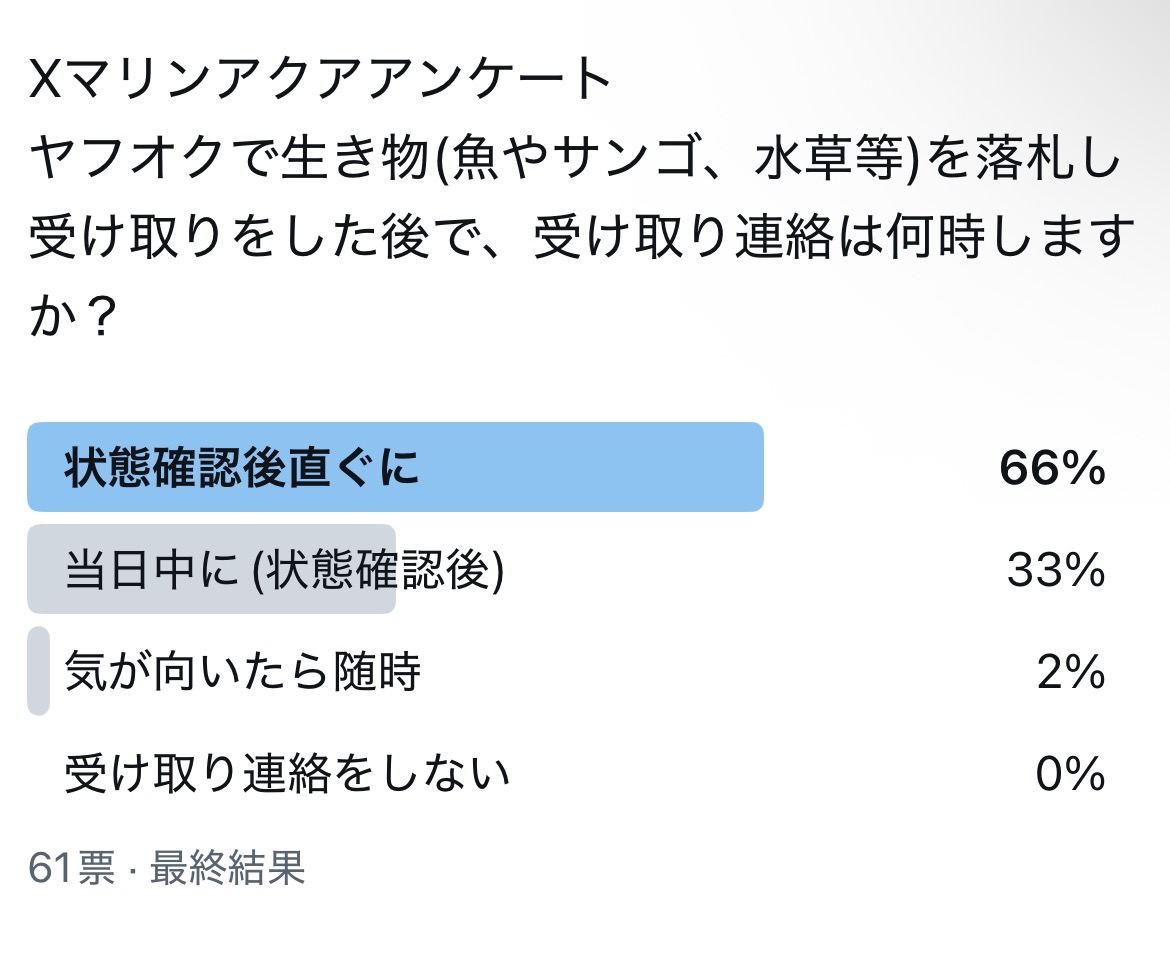
Task: Click the 0% percentage label
Action: tap(1070, 772)
